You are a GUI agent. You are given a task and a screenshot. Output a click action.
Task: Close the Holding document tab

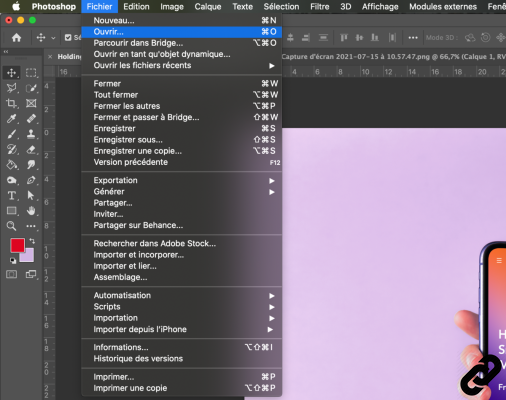click(x=50, y=57)
